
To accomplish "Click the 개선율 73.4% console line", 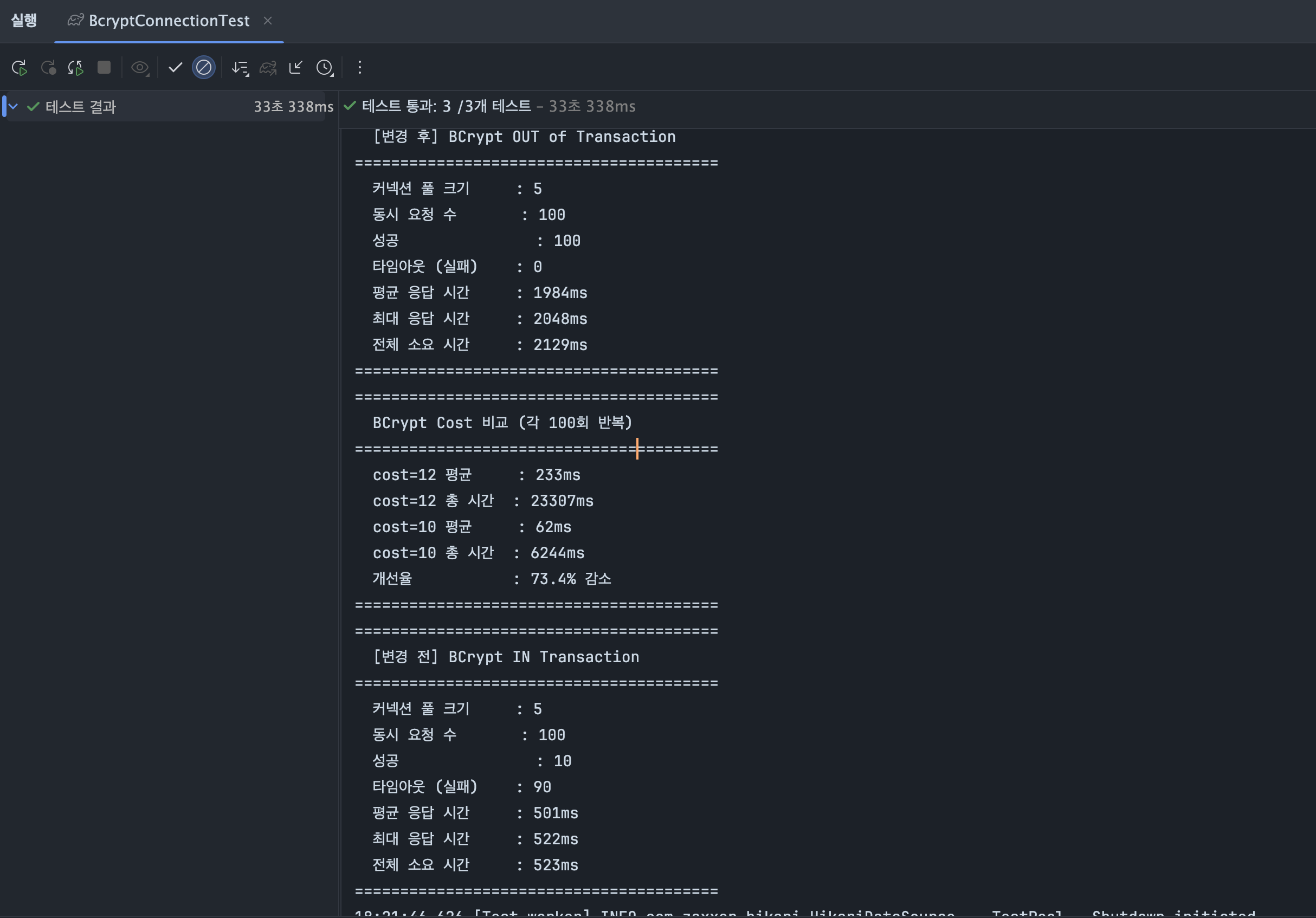I will [491, 579].
